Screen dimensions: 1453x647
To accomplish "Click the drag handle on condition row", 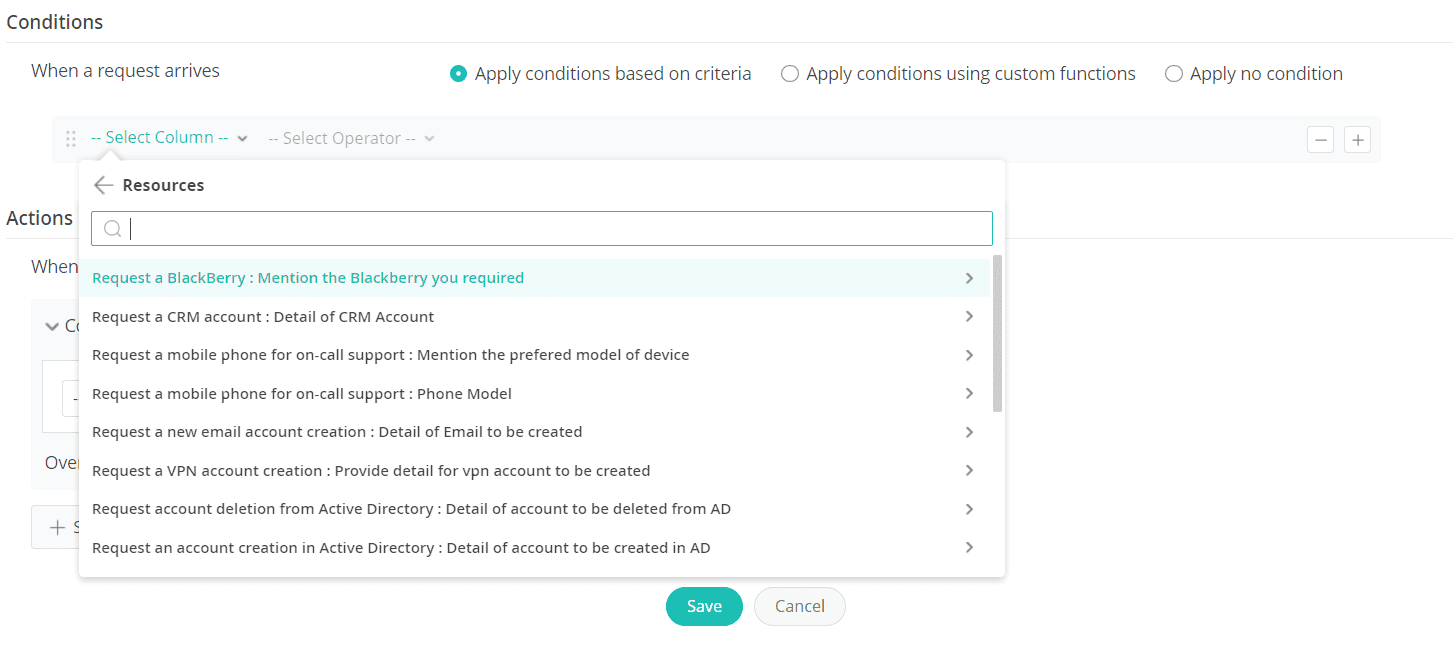I will pyautogui.click(x=70, y=139).
